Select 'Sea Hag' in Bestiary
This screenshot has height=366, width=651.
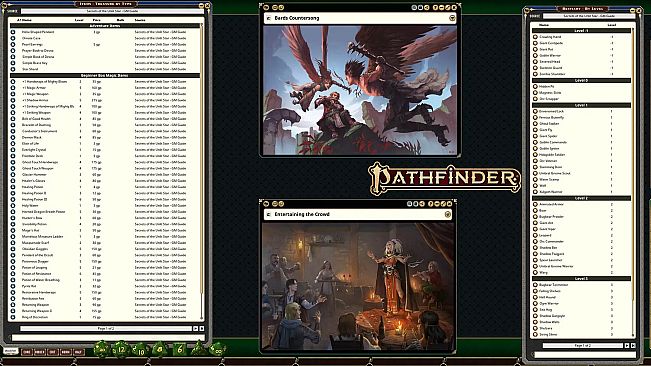[581, 310]
